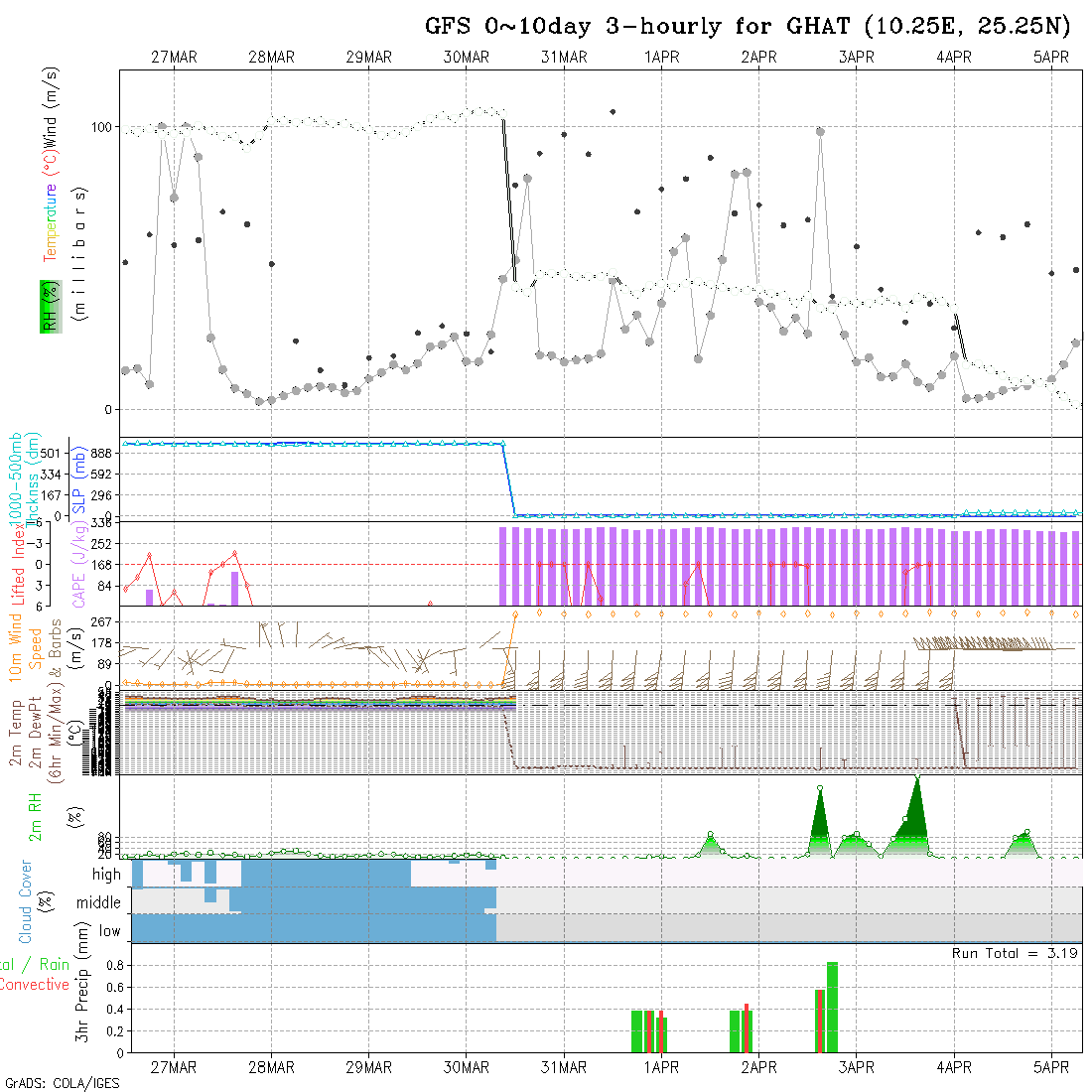The height and width of the screenshot is (1092, 1092).
Task: Click the GrADS: COLA/IGES footer credit
Action: pyautogui.click(x=62, y=1083)
